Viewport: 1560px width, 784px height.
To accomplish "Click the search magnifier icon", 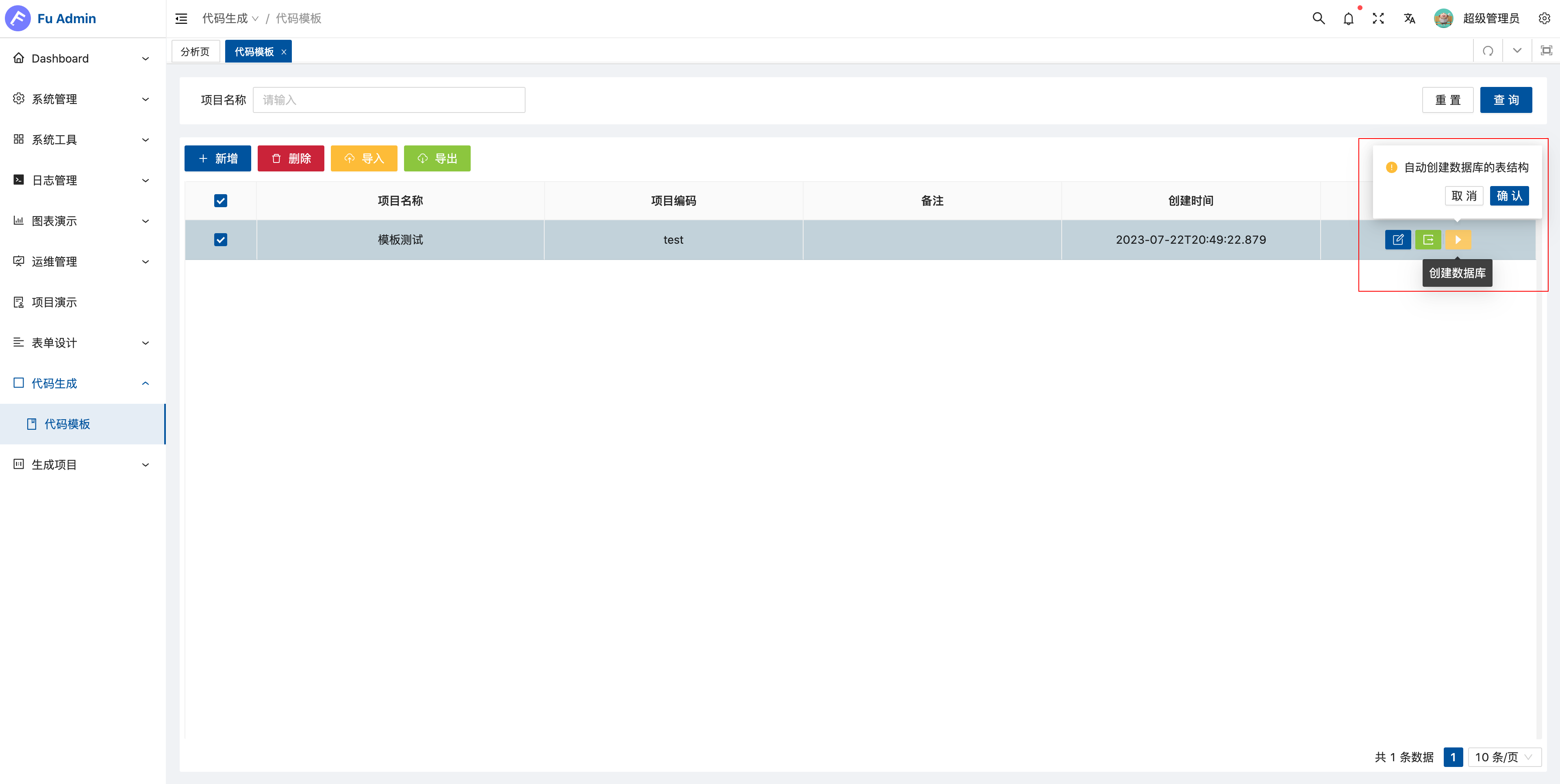I will (x=1319, y=19).
